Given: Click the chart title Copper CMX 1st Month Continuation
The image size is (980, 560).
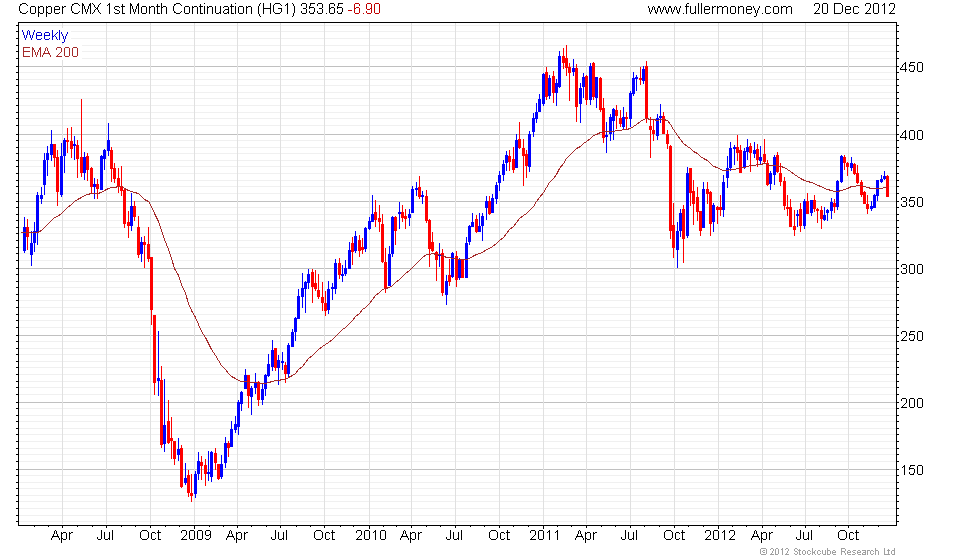Looking at the screenshot, I should [x=135, y=9].
